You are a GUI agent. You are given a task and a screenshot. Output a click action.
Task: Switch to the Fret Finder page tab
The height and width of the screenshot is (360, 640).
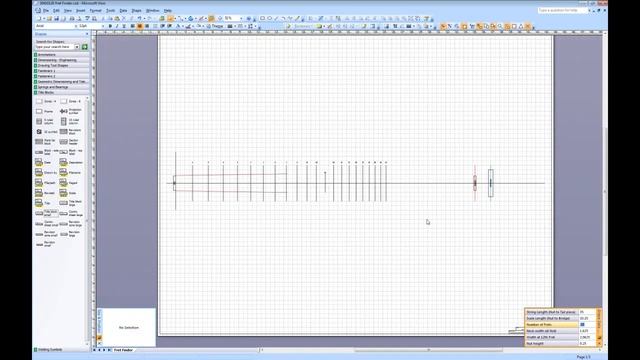(123, 350)
